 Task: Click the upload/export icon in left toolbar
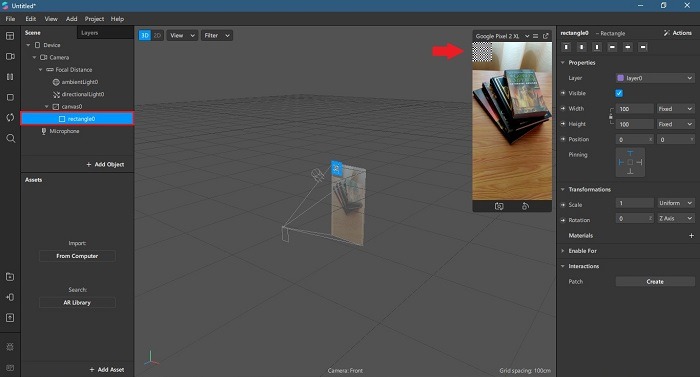point(10,318)
